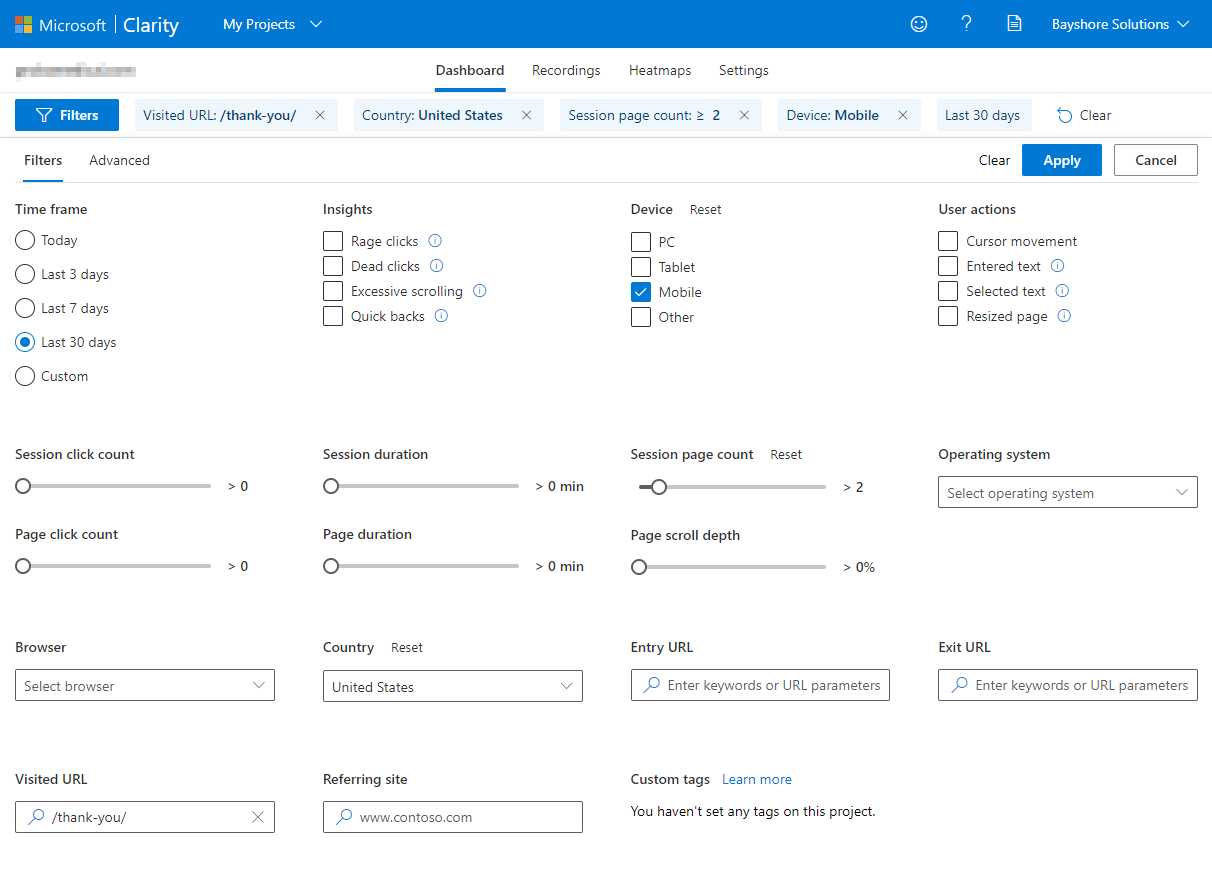The height and width of the screenshot is (875, 1212).
Task: Enable the Dead clicks checkbox
Action: pyautogui.click(x=333, y=266)
